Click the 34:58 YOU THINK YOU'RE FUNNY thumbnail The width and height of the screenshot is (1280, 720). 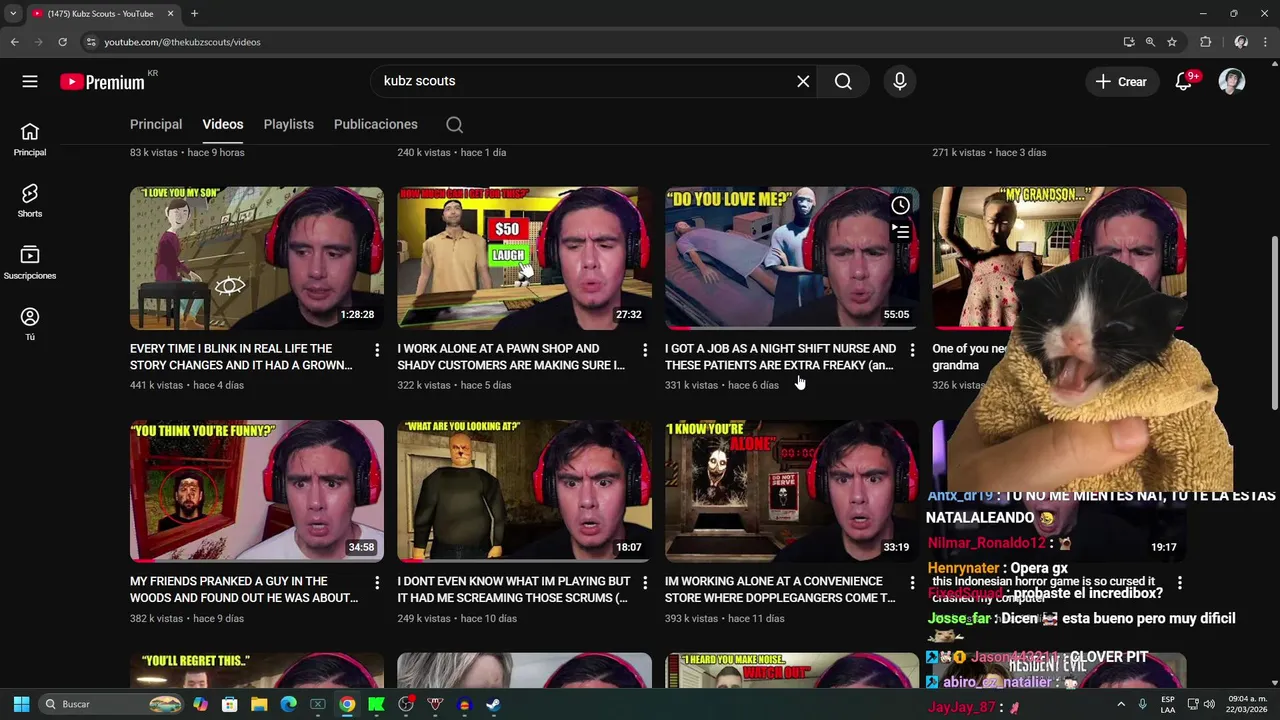pyautogui.click(x=257, y=491)
